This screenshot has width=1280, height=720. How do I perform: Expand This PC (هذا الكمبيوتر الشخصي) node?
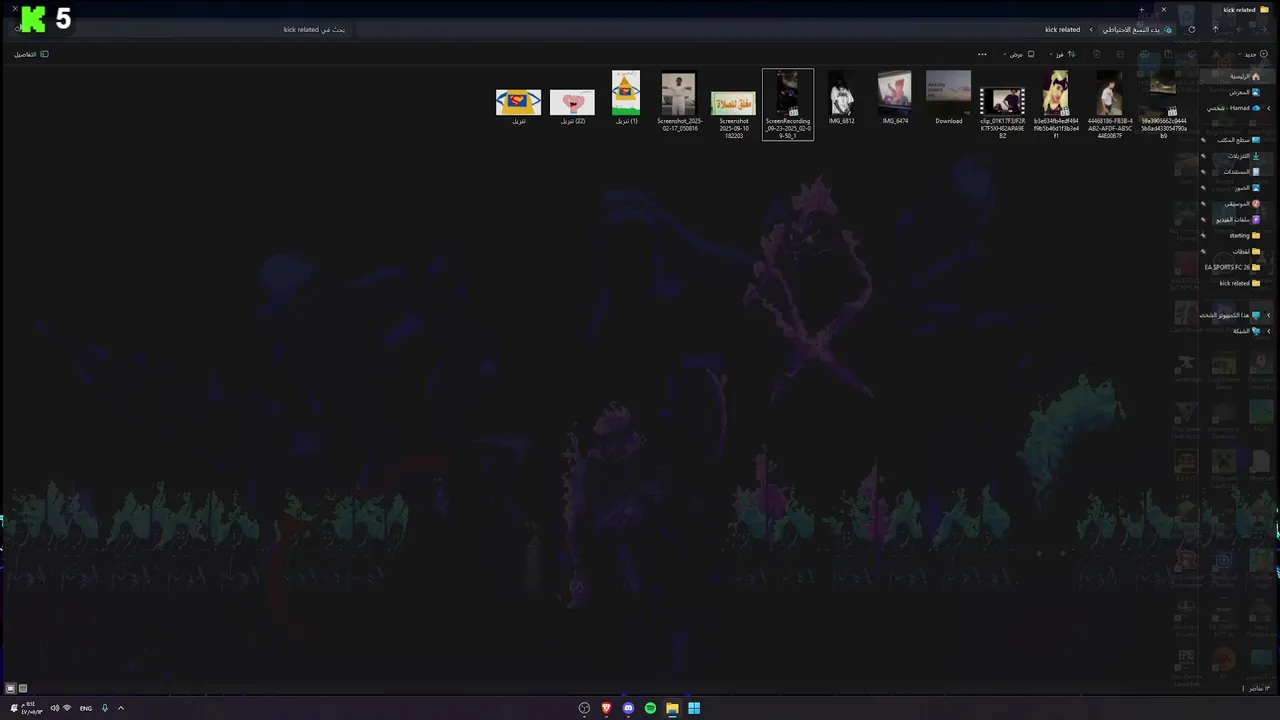(x=1268, y=315)
